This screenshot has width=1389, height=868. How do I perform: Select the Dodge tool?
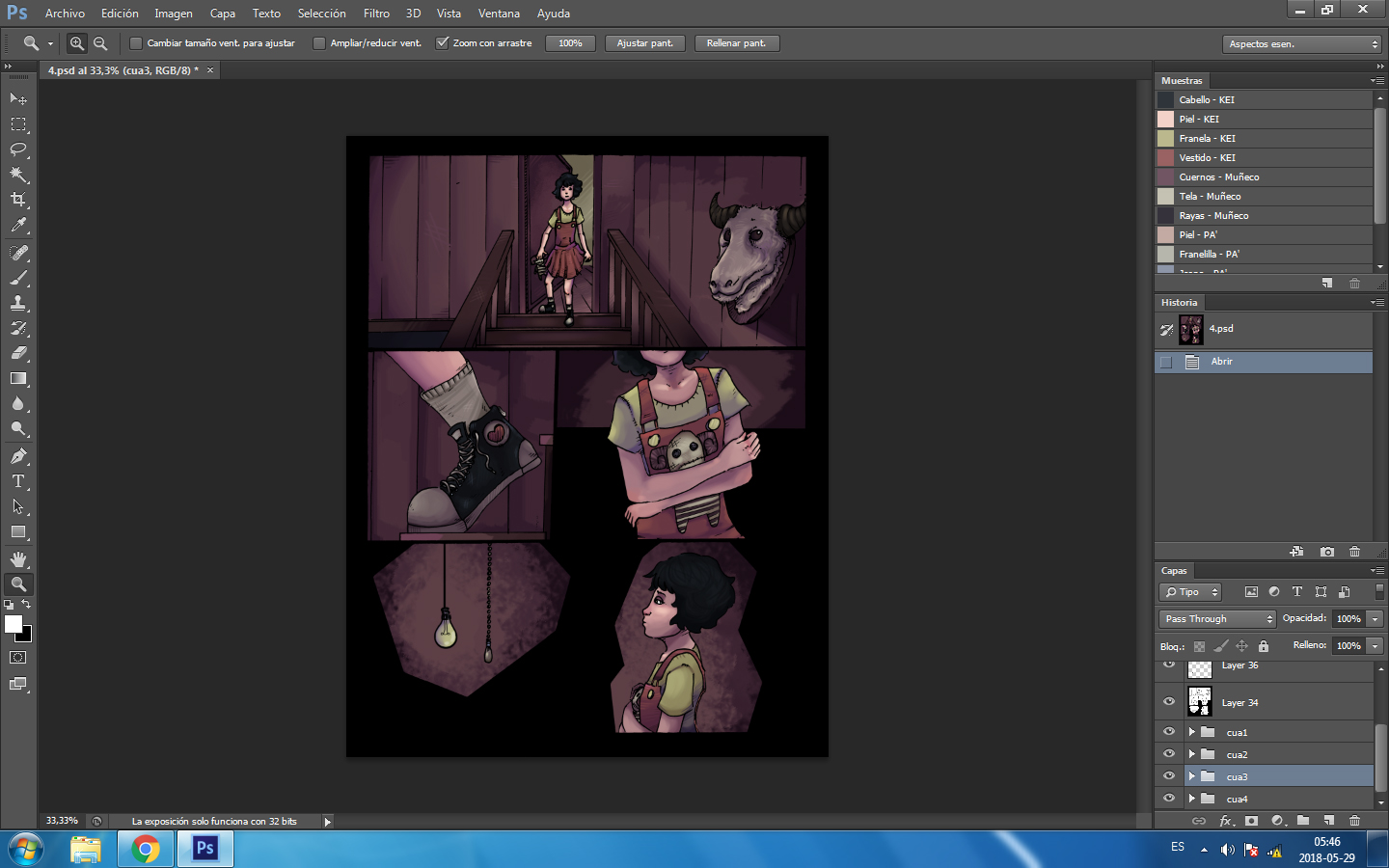[x=18, y=428]
